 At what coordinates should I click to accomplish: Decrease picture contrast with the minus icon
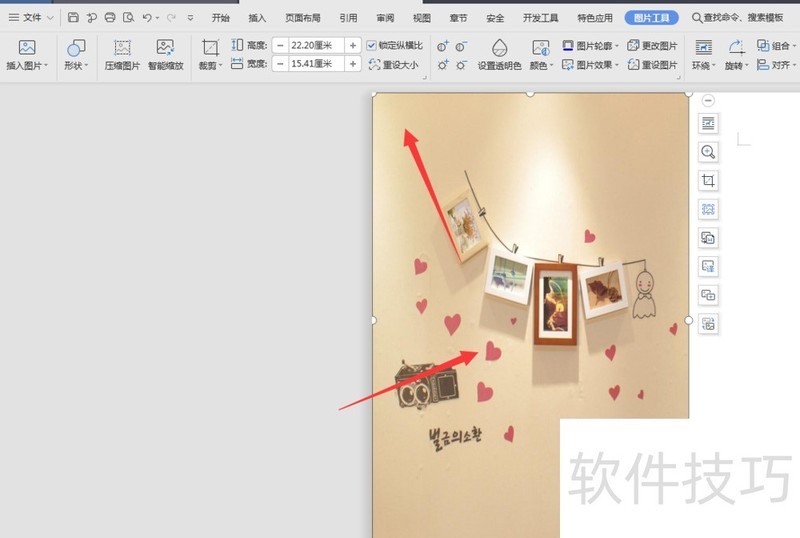click(x=461, y=47)
